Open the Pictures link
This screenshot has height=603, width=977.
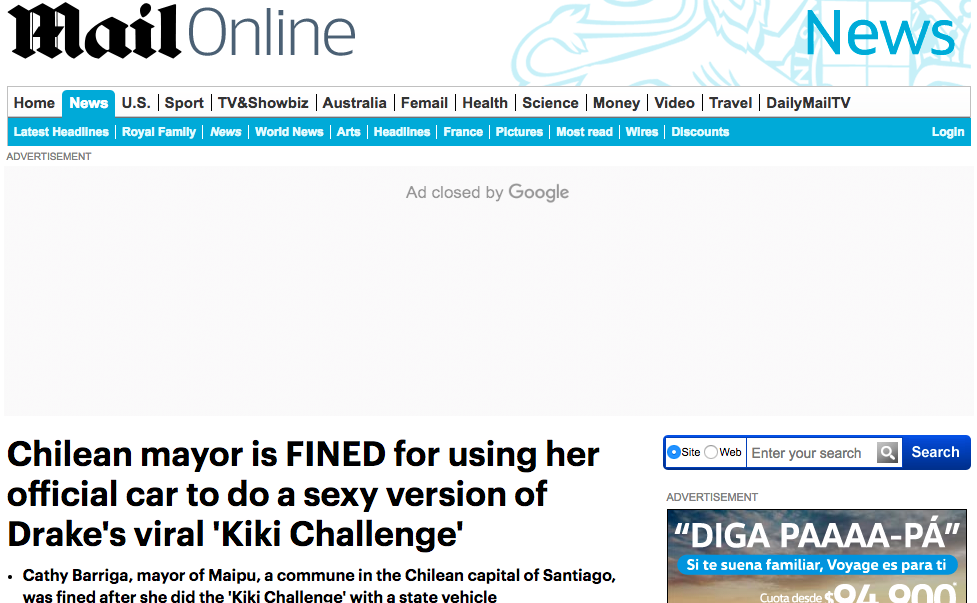(519, 132)
